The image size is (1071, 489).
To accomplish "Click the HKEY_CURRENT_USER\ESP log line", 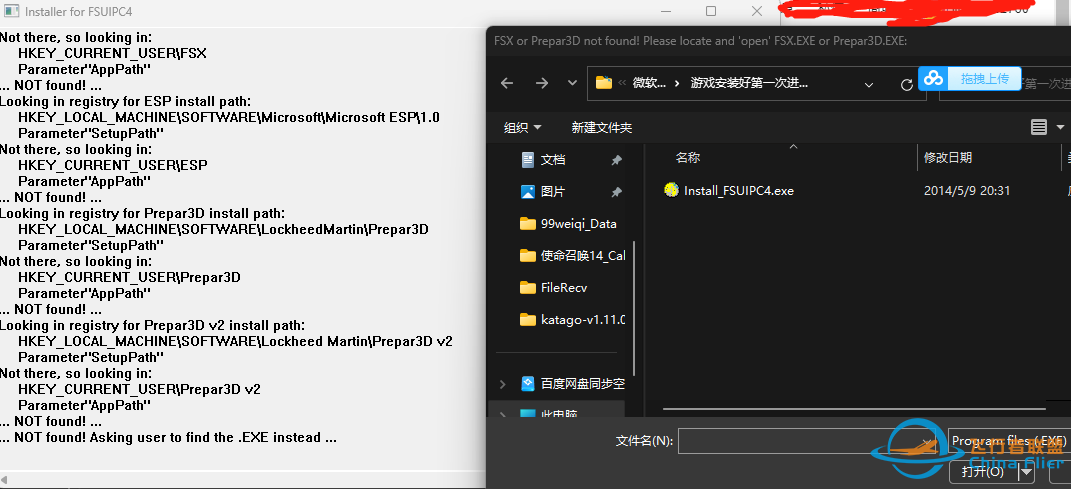I will click(x=113, y=165).
